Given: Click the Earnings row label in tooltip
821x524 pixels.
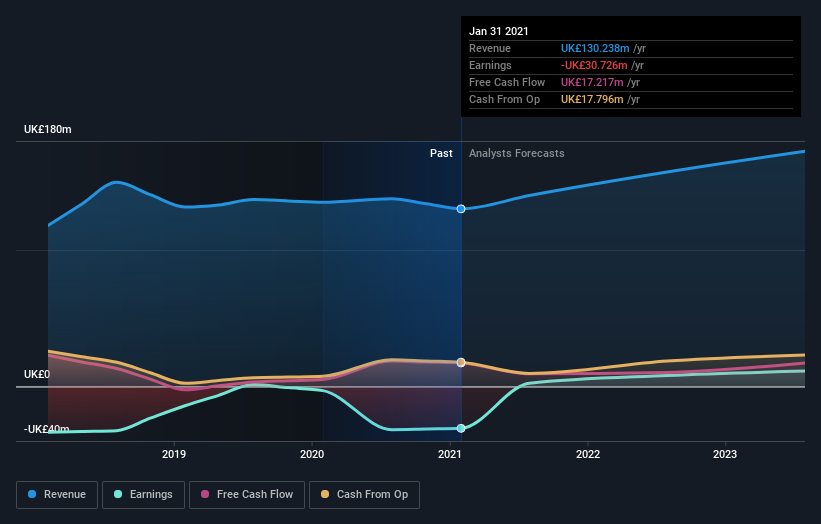Looking at the screenshot, I should [490, 65].
